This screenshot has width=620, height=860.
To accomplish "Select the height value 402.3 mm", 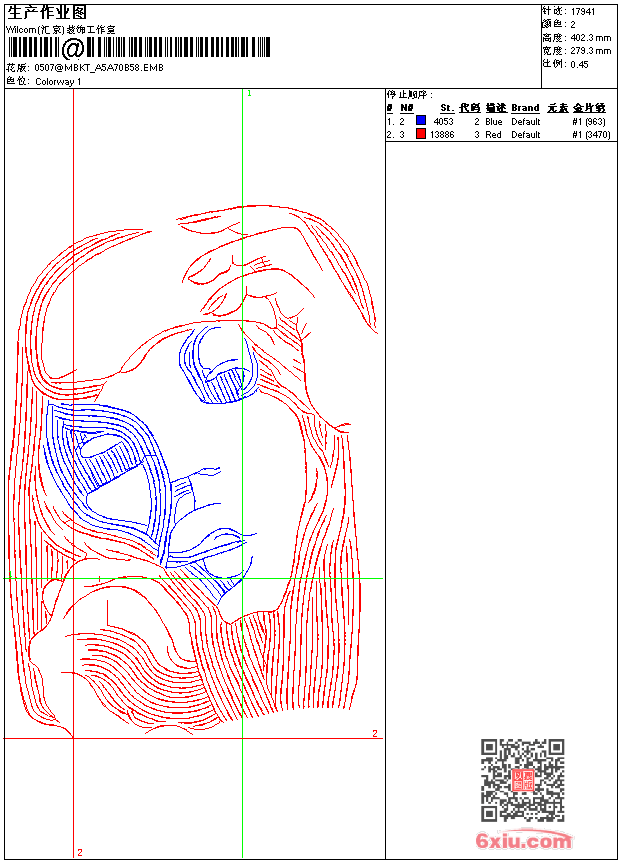I will (x=591, y=38).
